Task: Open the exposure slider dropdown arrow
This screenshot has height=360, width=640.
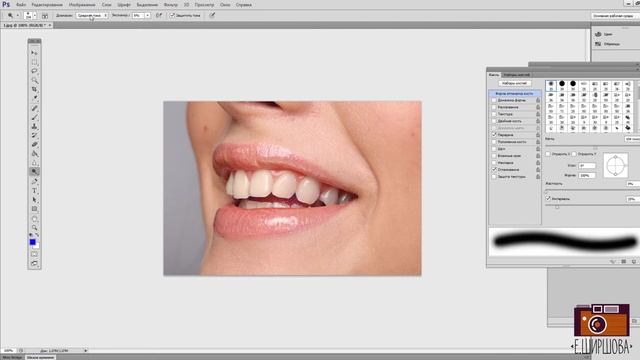Action: coord(147,15)
